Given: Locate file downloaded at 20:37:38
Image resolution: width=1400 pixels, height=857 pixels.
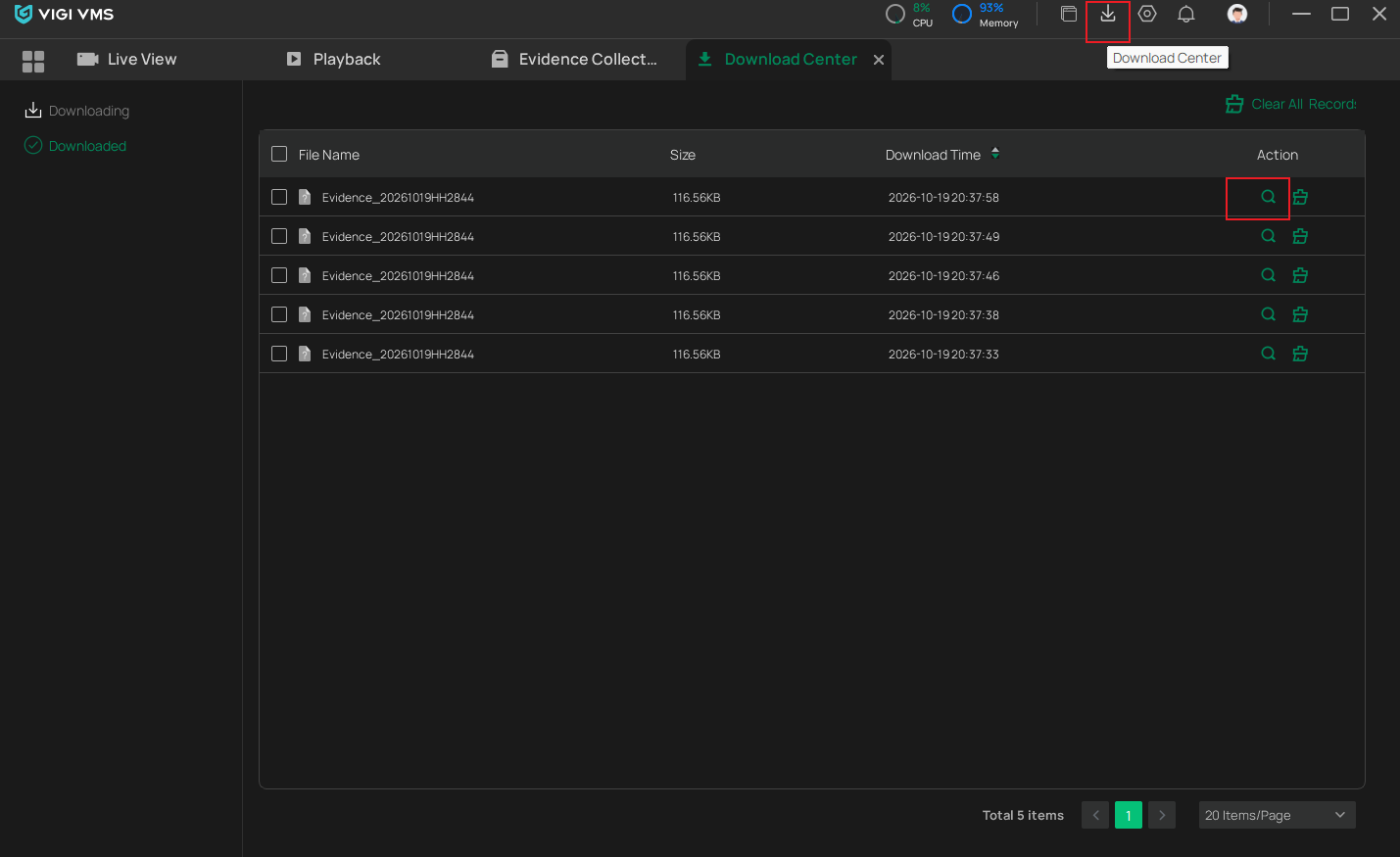Looking at the screenshot, I should 1268,314.
